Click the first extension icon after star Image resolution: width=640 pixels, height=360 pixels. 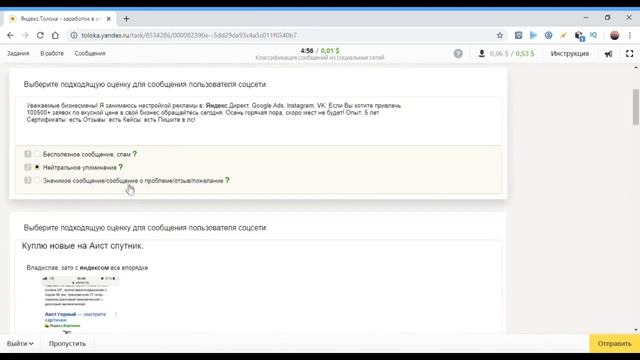click(518, 36)
